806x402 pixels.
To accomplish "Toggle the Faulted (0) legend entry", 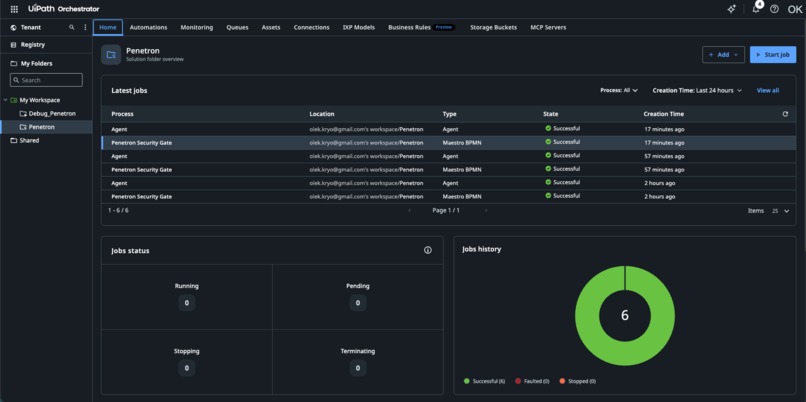I will [532, 381].
